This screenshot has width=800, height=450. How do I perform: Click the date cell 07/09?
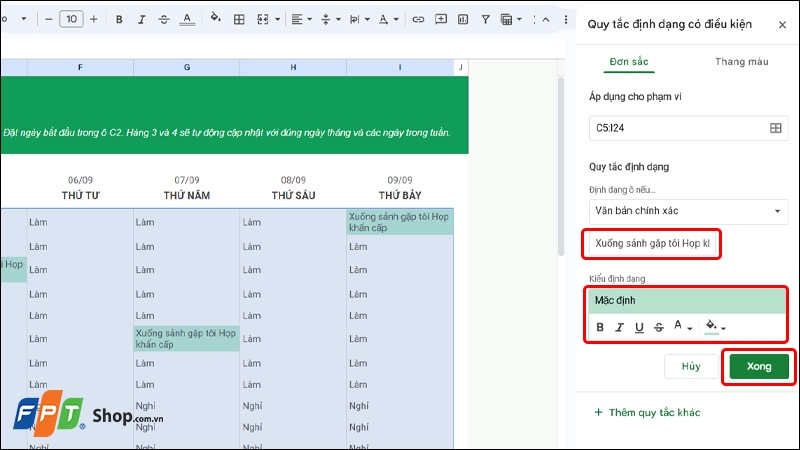point(187,180)
